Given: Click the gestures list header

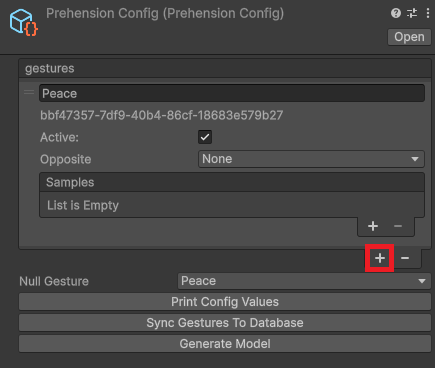Looking at the screenshot, I should point(225,68).
